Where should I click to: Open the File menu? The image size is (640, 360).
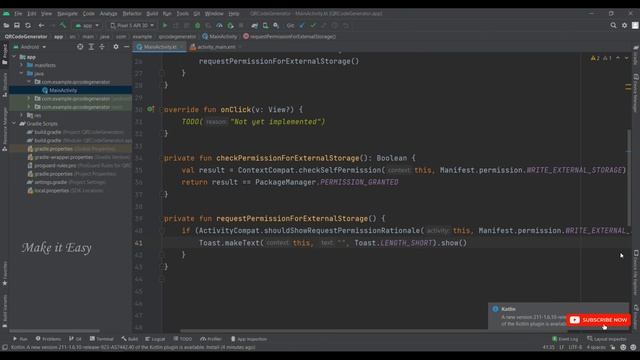tap(18, 13)
